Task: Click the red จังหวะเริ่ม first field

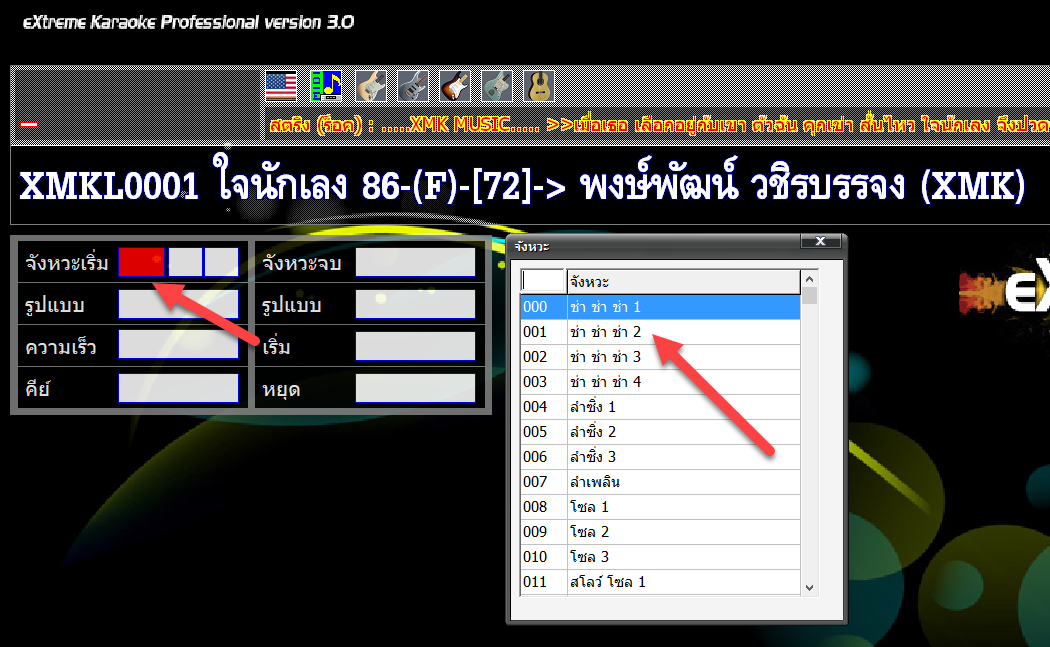Action: tap(141, 262)
